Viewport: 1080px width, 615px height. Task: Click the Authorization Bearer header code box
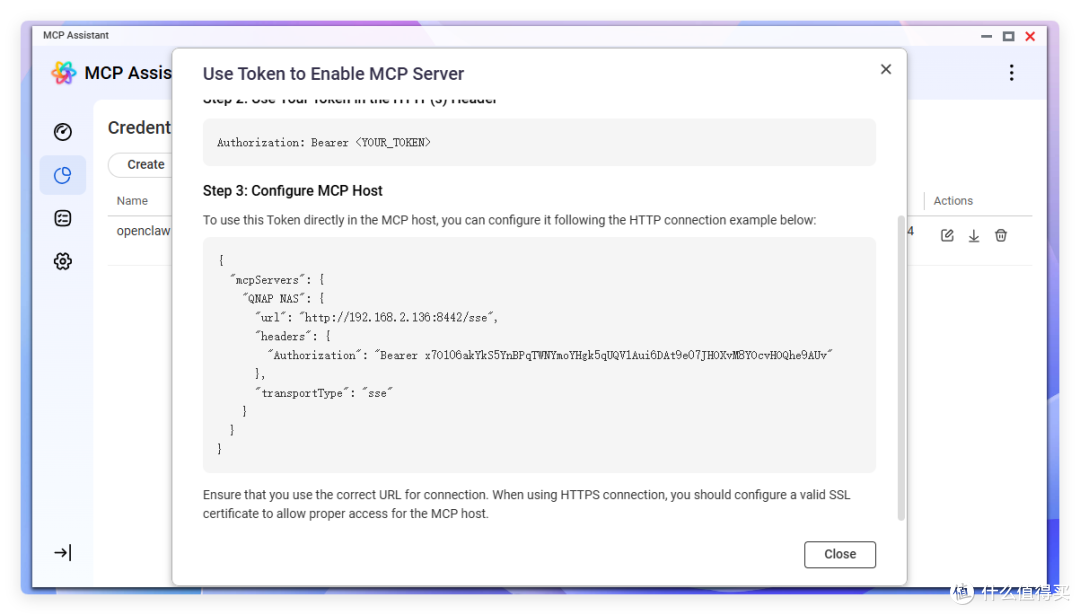pyautogui.click(x=539, y=143)
